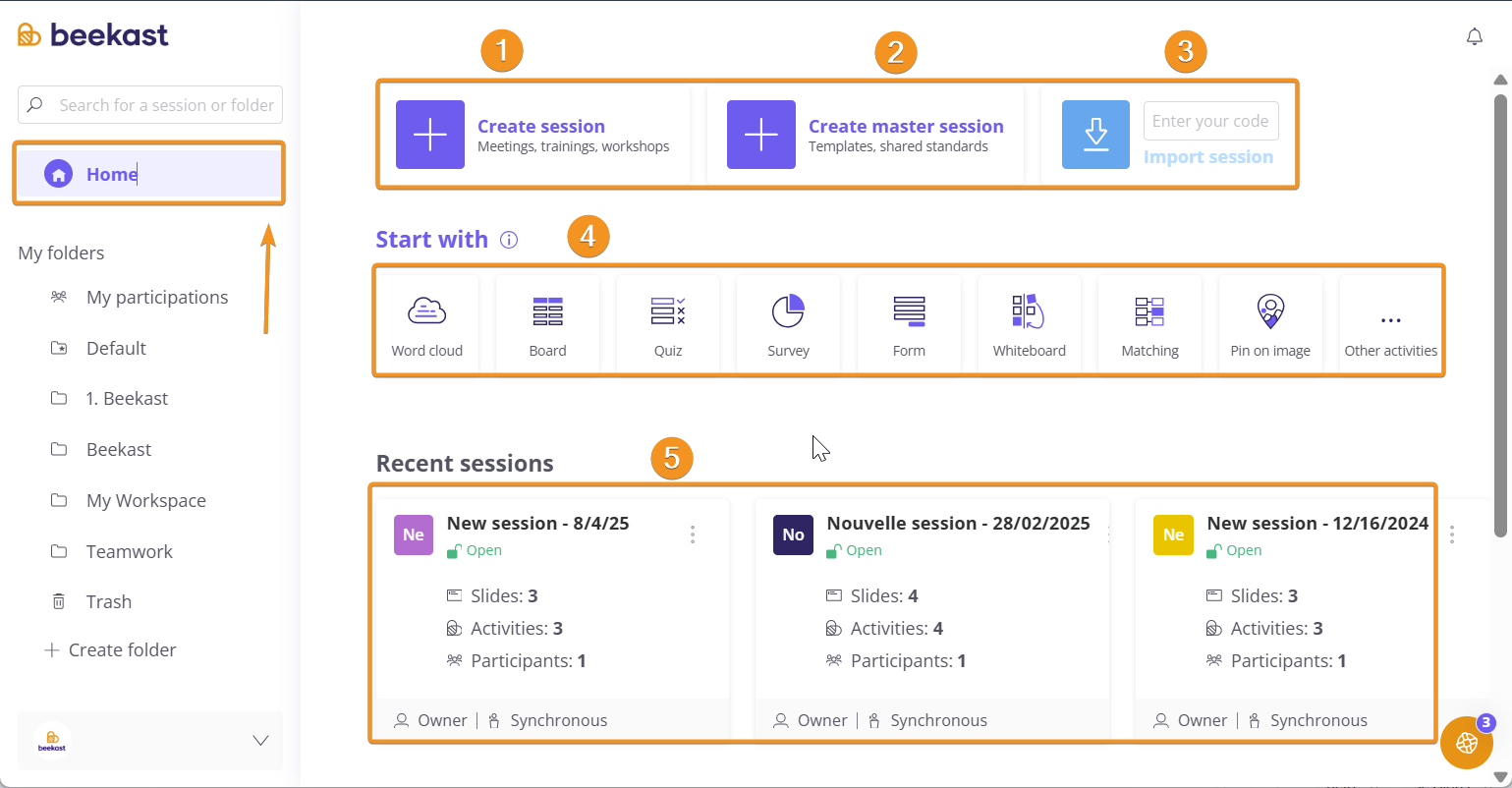This screenshot has height=788, width=1512.
Task: Click the Create session title
Action: click(x=541, y=126)
